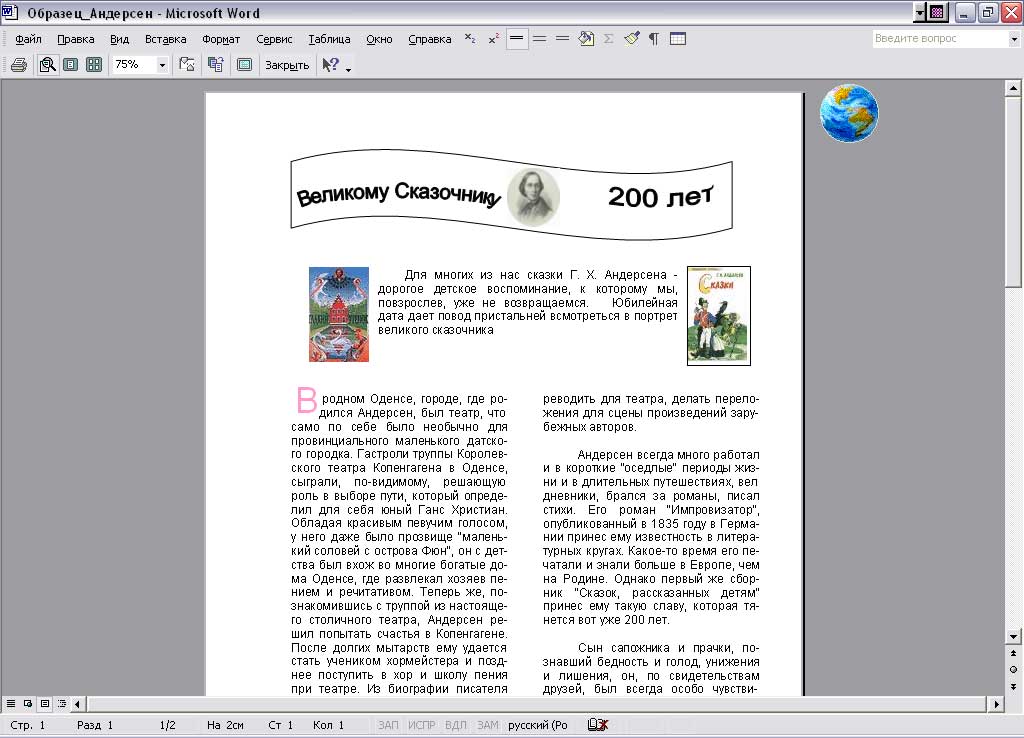This screenshot has width=1024, height=738.
Task: Click the Next Page double-arrow button
Action: click(x=1013, y=686)
